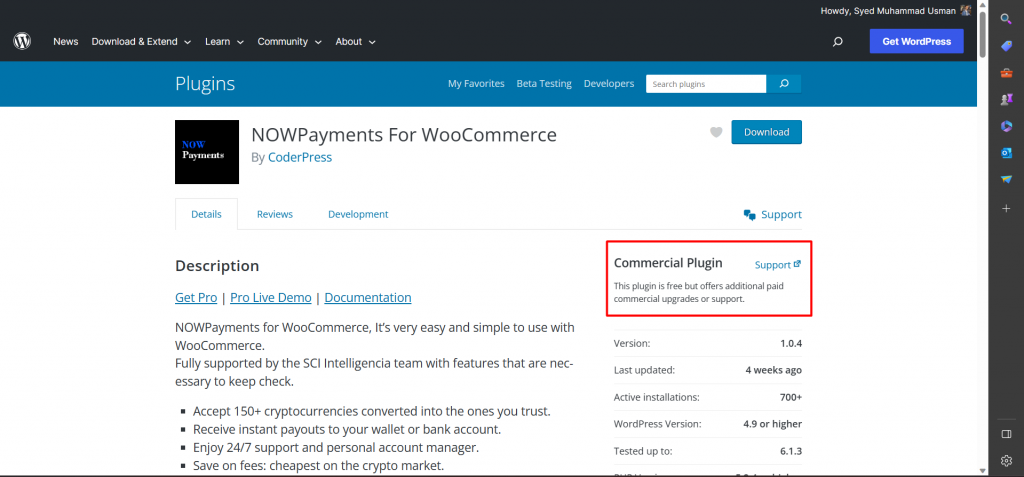Open My Favorites in plugins nav

476,84
